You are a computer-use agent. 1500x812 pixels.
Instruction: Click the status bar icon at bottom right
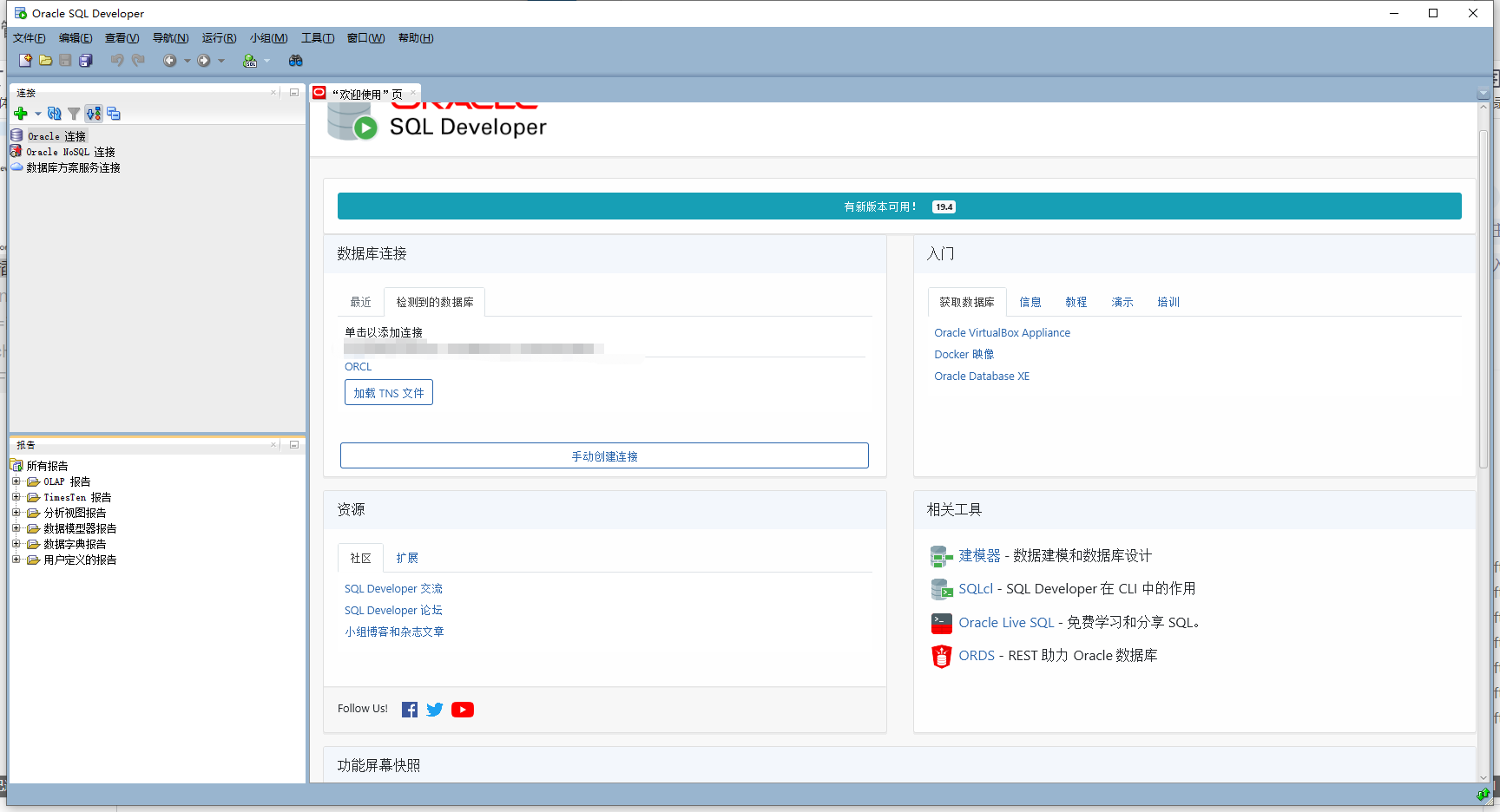pyautogui.click(x=1483, y=794)
